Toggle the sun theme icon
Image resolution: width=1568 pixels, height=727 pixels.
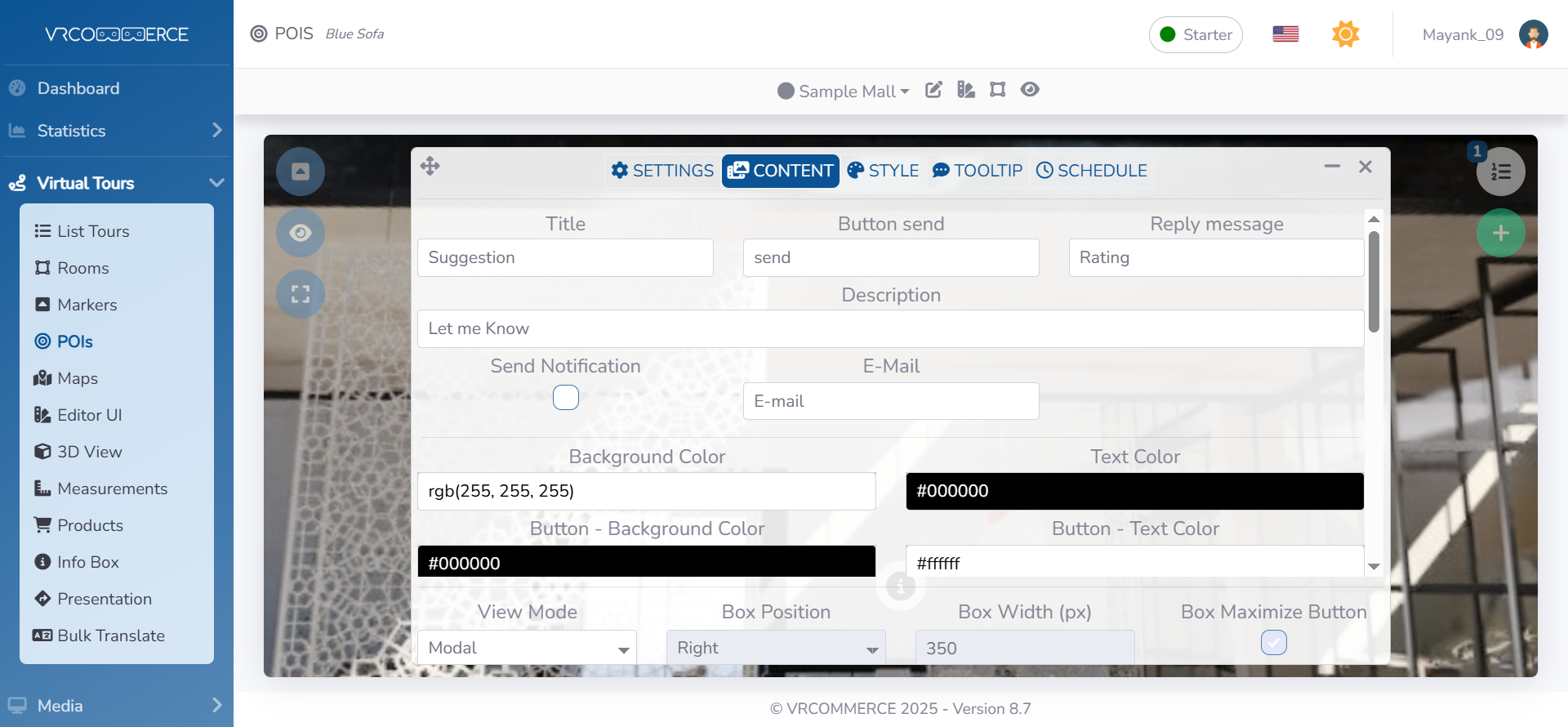1345,34
